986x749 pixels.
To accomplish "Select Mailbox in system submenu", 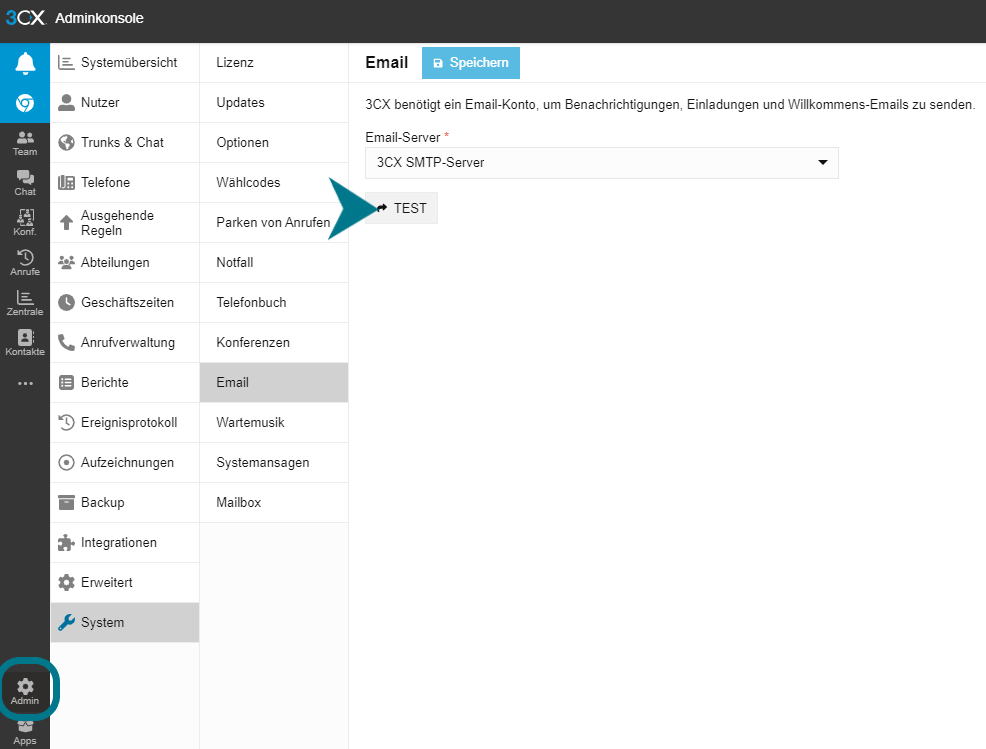I will 274,502.
